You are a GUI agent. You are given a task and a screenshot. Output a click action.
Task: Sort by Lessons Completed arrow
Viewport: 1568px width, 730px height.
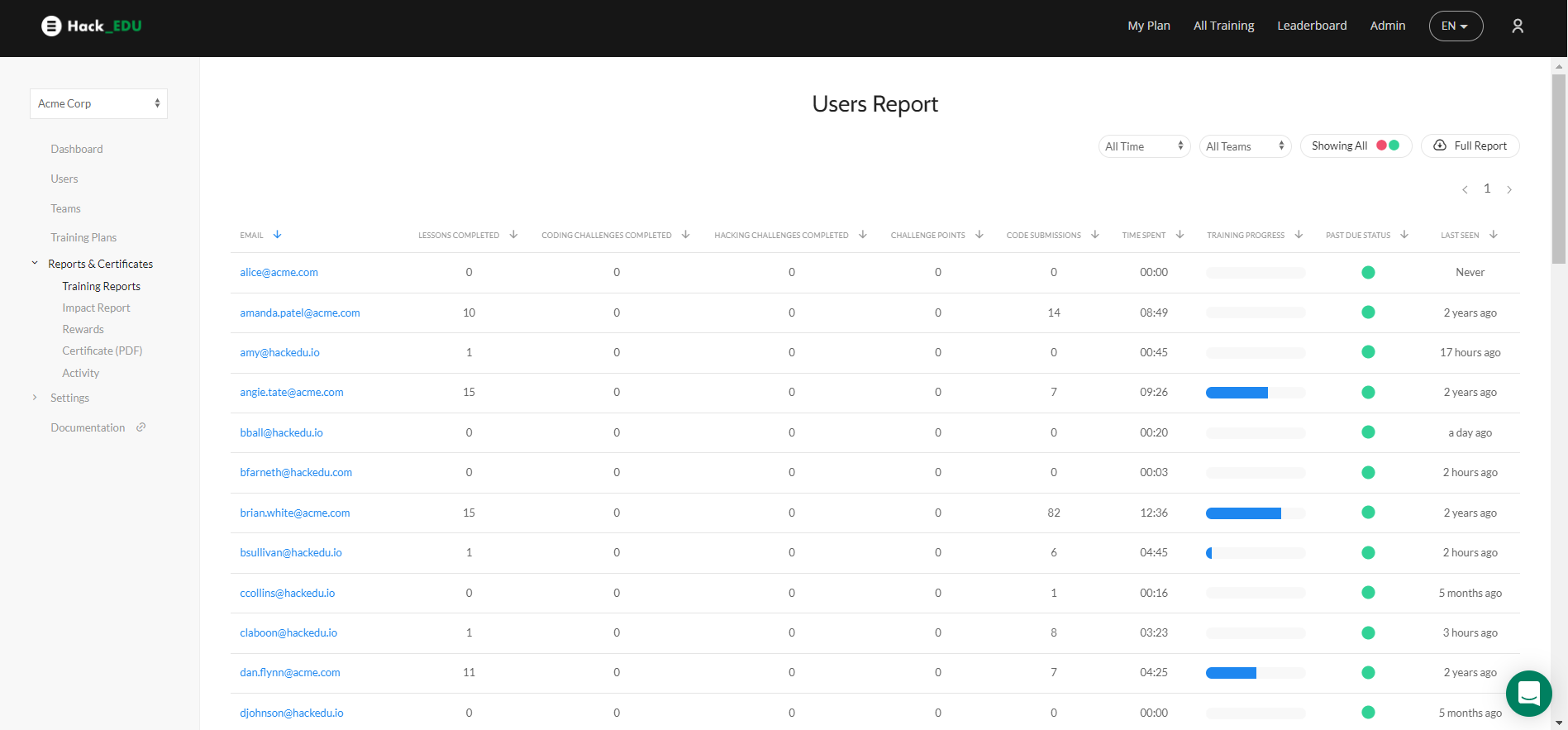[x=513, y=235]
